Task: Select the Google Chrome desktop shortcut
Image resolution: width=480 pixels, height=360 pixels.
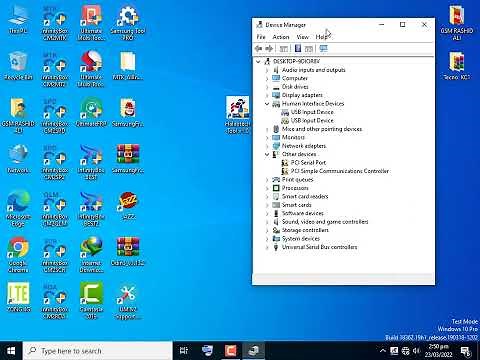Action: (x=18, y=255)
